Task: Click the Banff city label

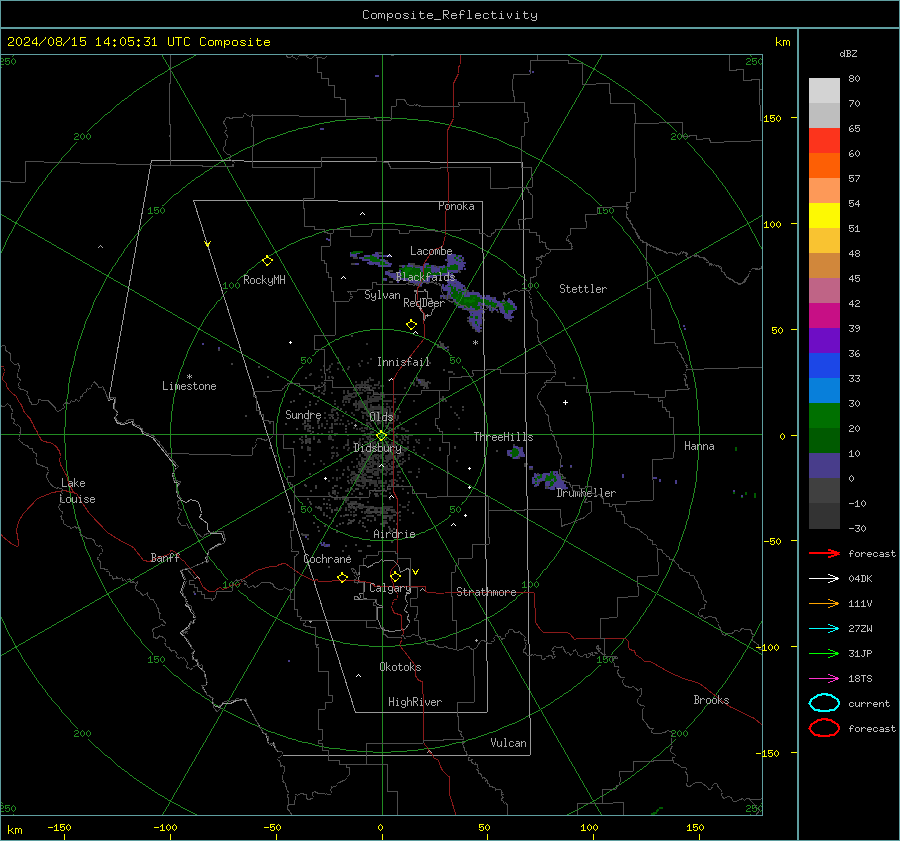Action: [x=165, y=557]
